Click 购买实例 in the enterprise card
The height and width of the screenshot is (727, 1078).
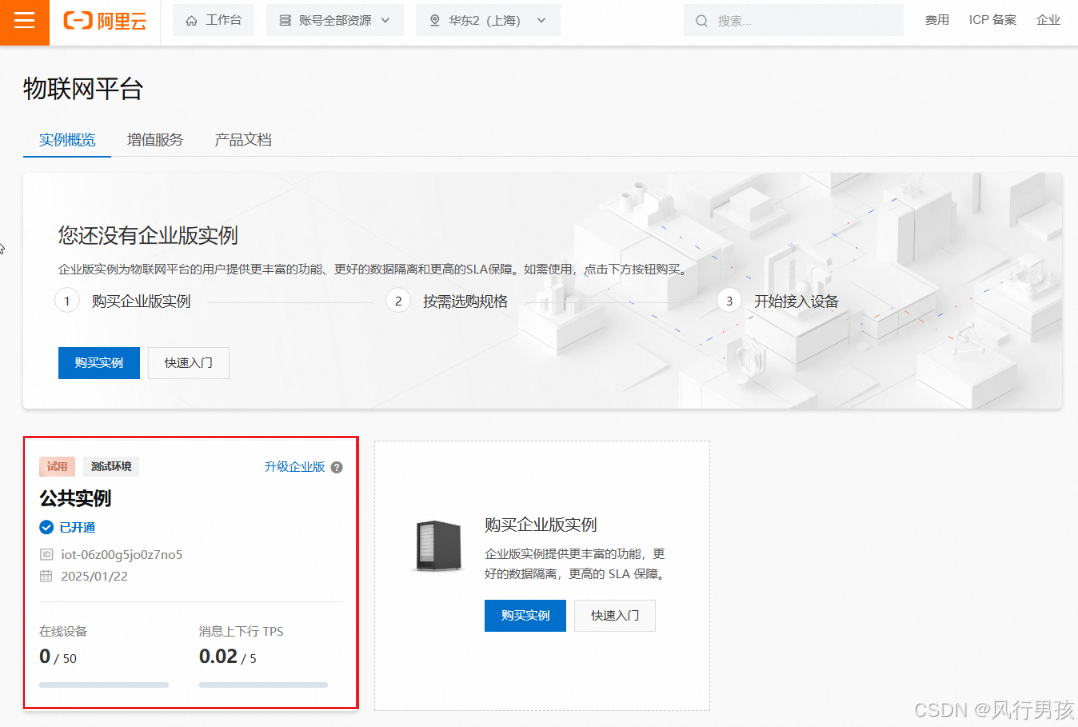pyautogui.click(x=525, y=616)
